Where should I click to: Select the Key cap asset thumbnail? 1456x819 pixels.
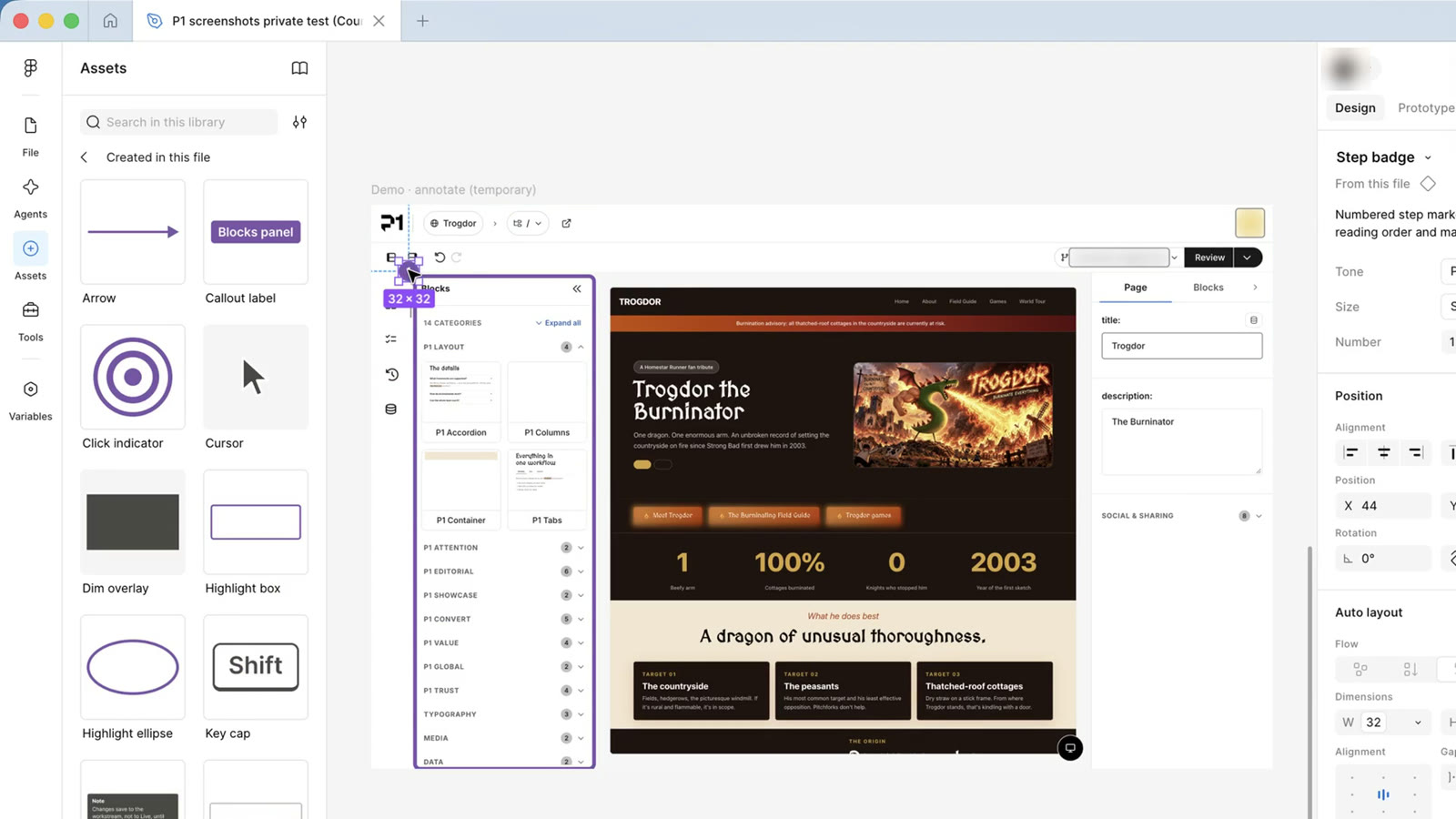(256, 667)
